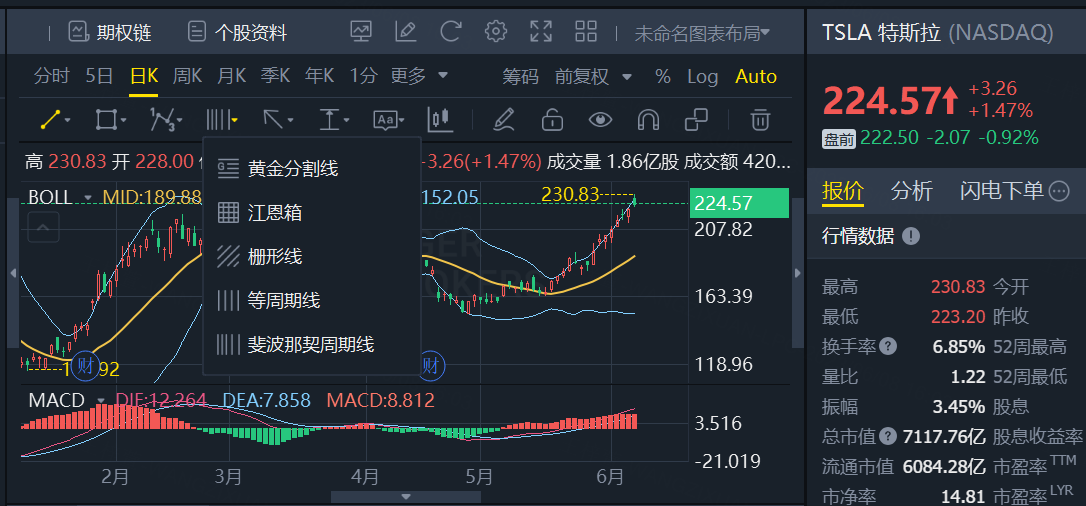1086x506 pixels.
Task: Switch to the 分析 analysis tab
Action: tap(911, 191)
